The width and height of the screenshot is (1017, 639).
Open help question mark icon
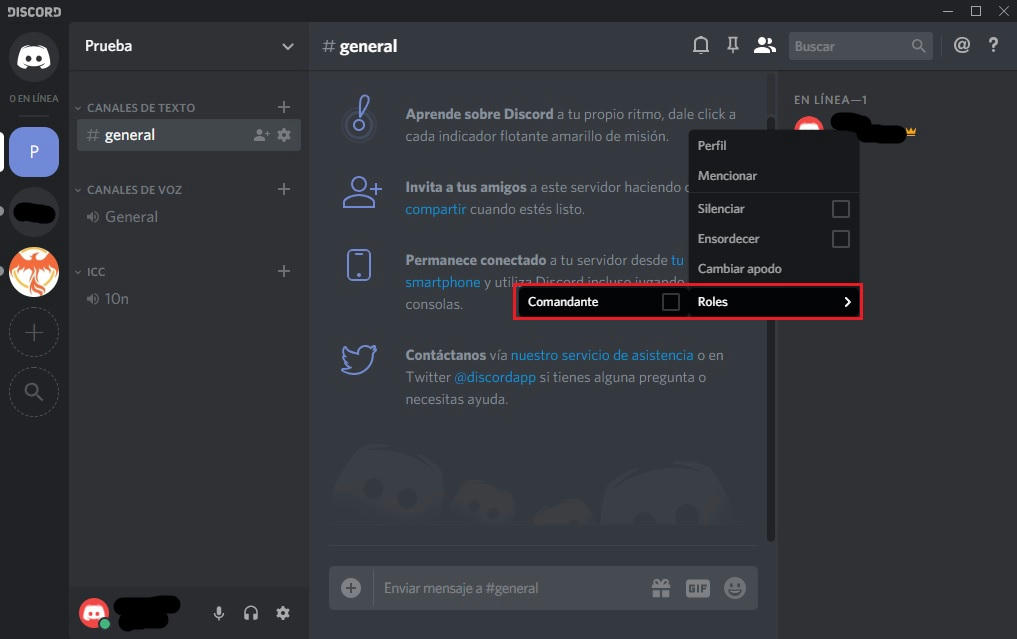[993, 45]
